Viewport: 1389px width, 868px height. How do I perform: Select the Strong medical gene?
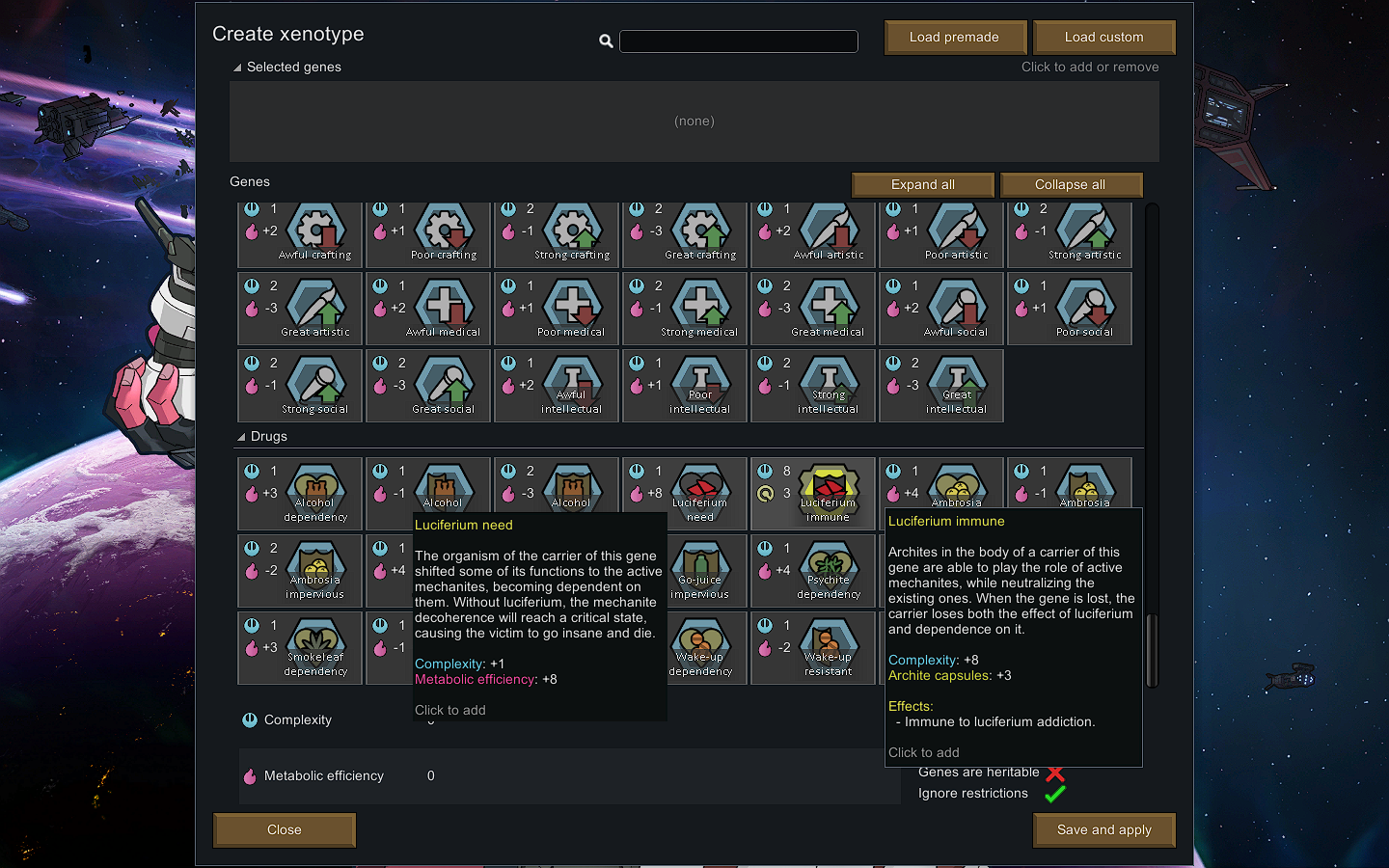click(685, 309)
